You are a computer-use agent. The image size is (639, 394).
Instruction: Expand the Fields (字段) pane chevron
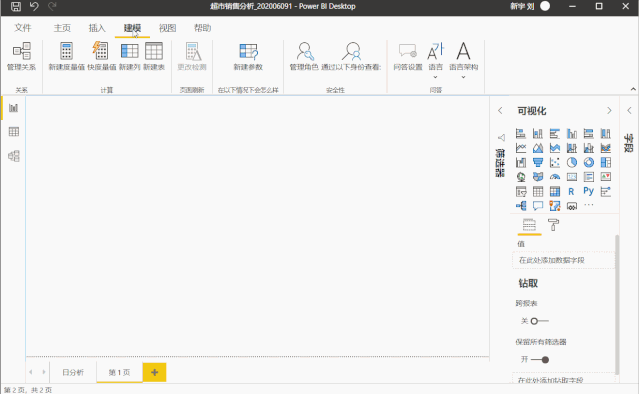click(629, 110)
